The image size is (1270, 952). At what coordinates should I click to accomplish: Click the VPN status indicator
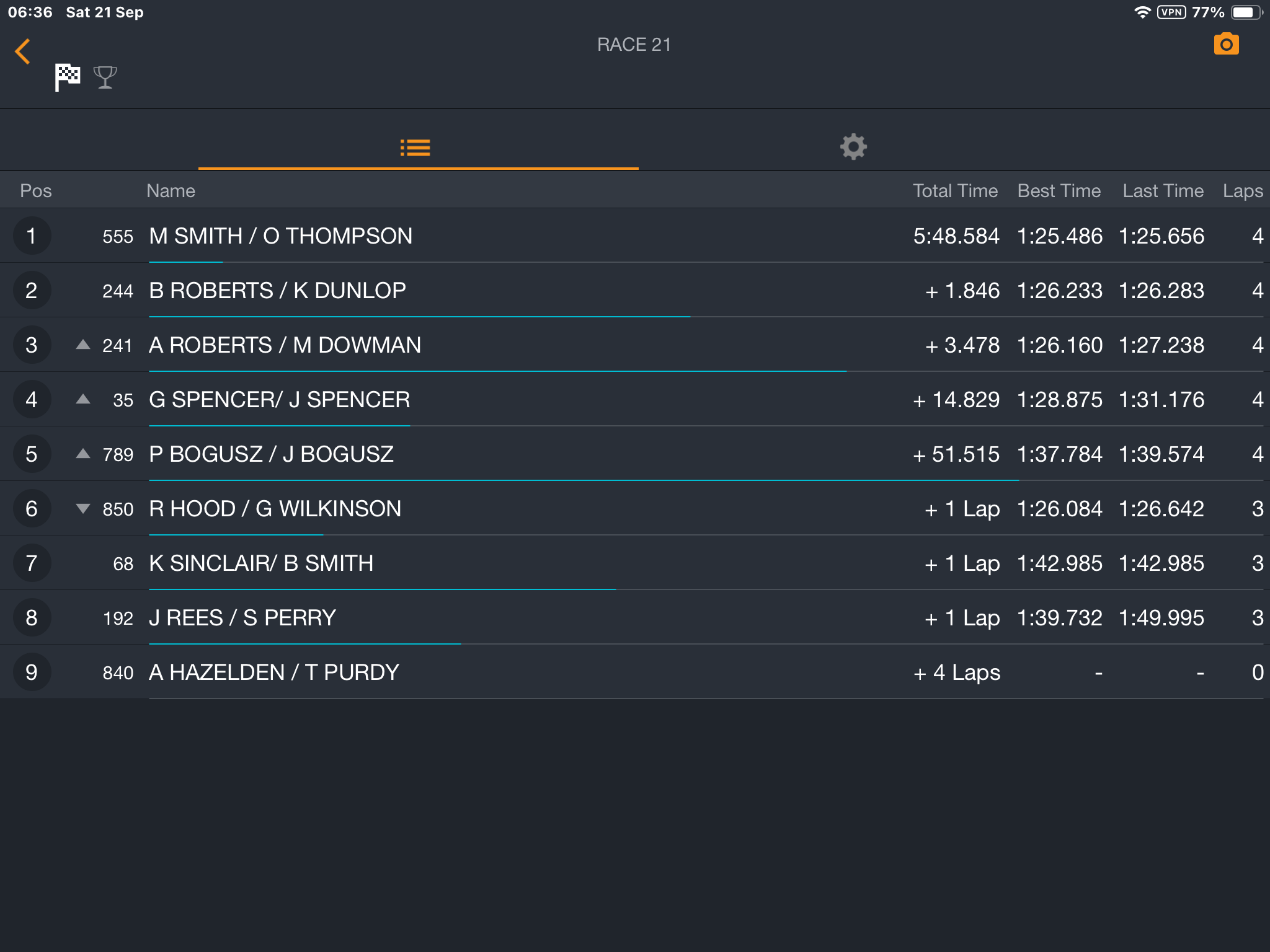coord(1171,12)
